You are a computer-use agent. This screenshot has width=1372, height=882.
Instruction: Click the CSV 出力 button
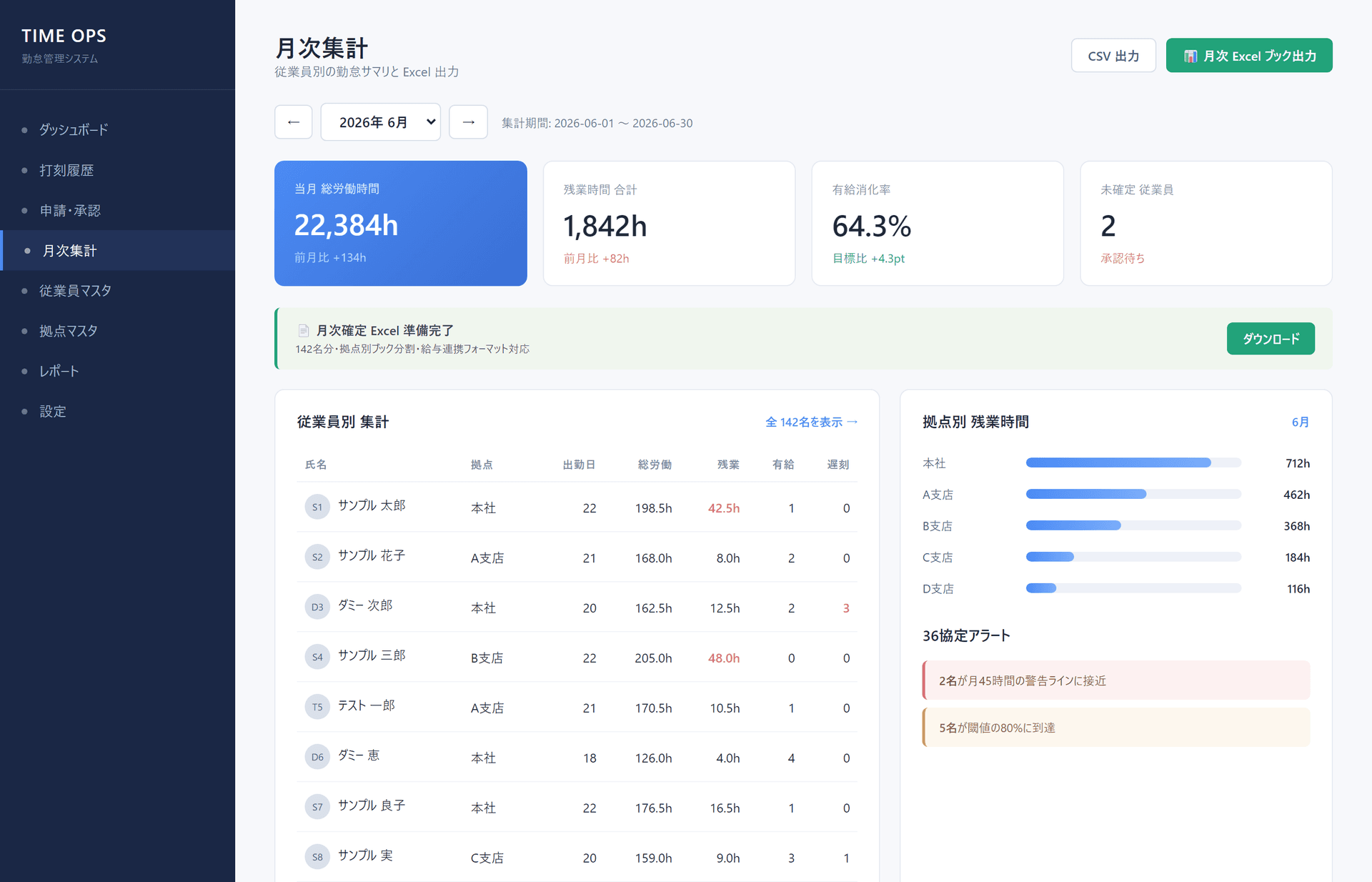tap(1113, 56)
